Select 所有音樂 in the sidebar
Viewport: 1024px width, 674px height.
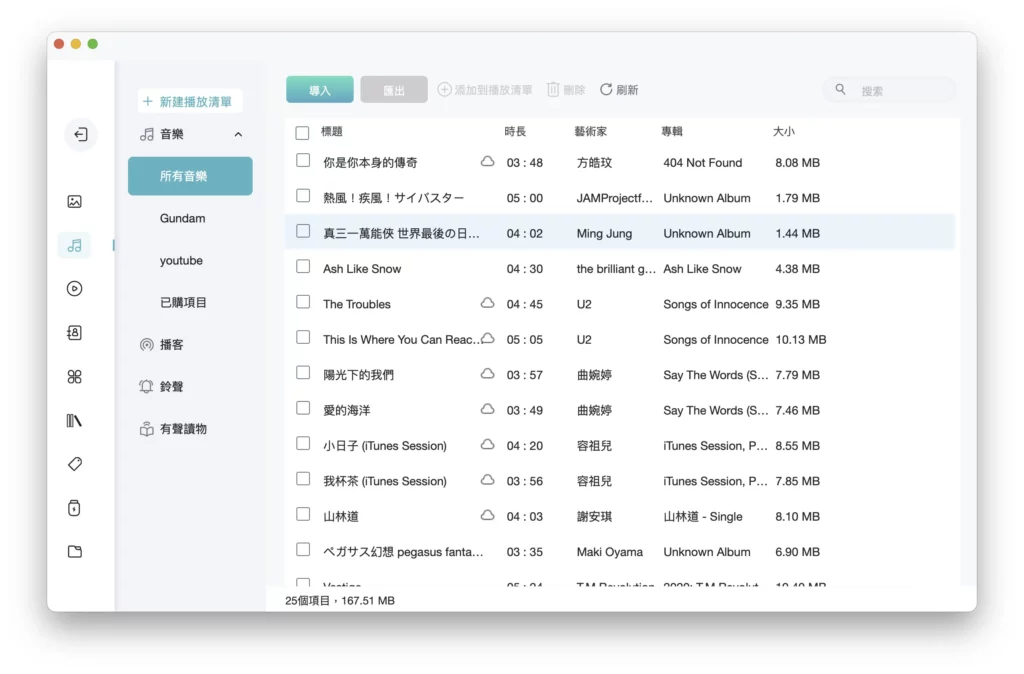coord(190,176)
